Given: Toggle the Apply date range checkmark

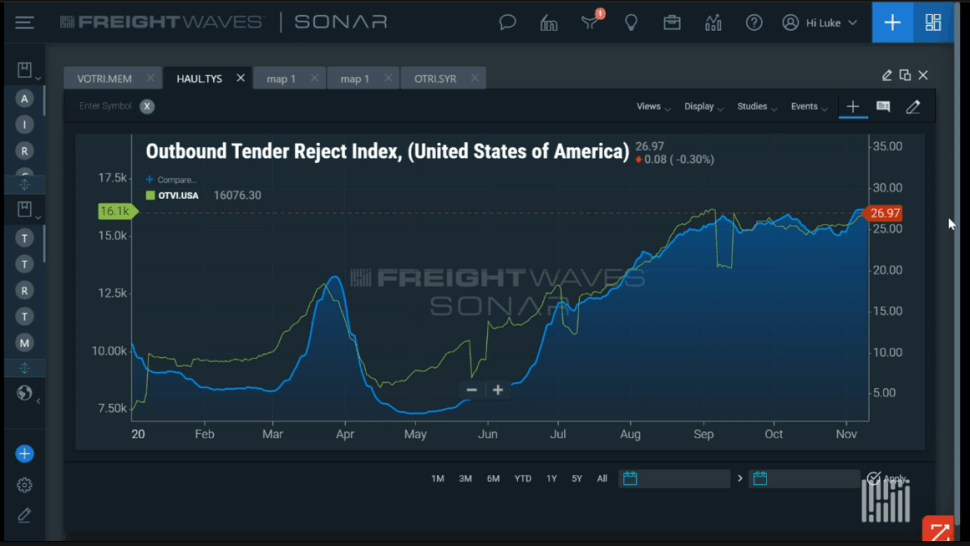Looking at the screenshot, I should pos(873,478).
